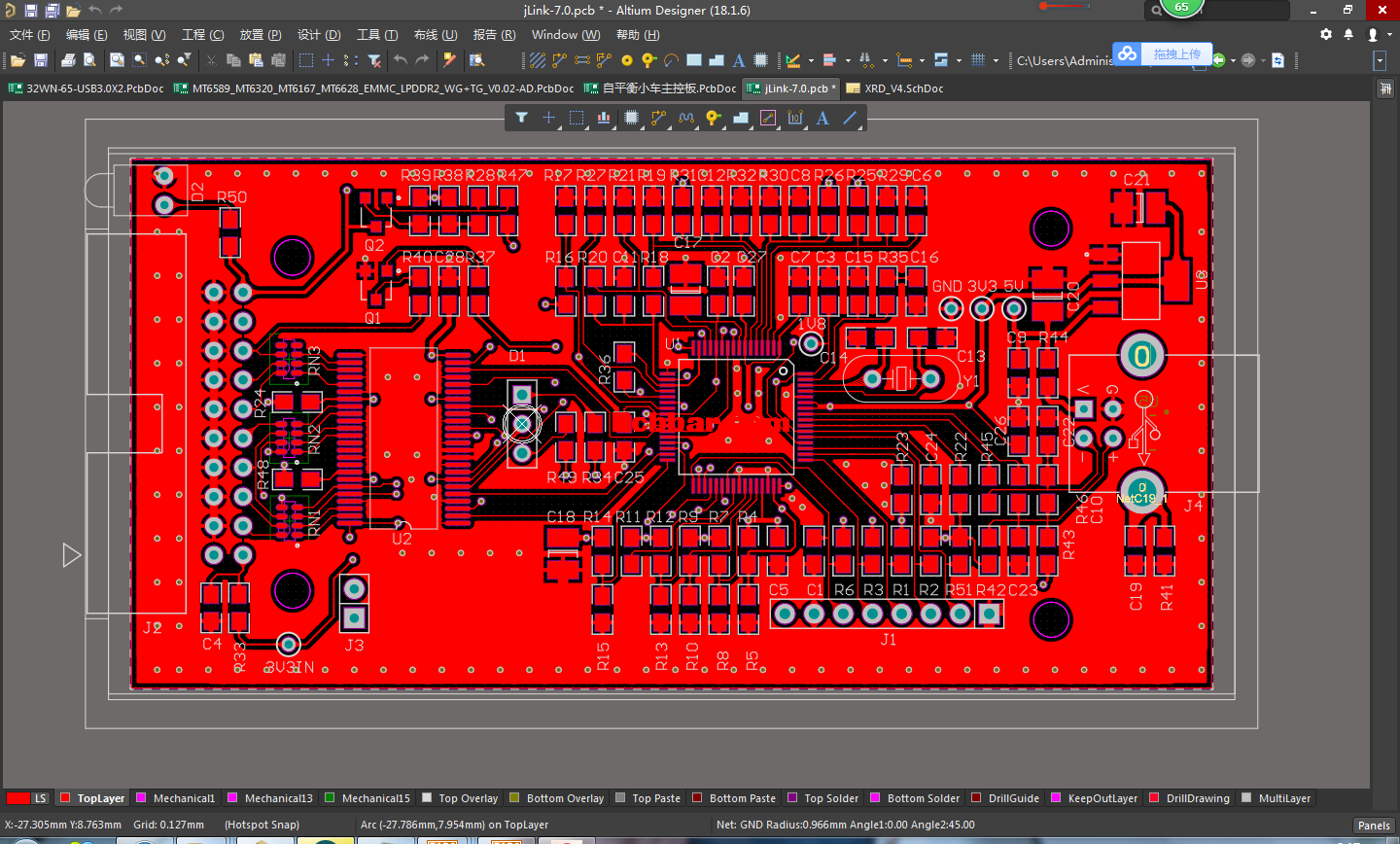Viewport: 1400px width, 844px height.
Task: Redo the last undone action
Action: point(422,60)
